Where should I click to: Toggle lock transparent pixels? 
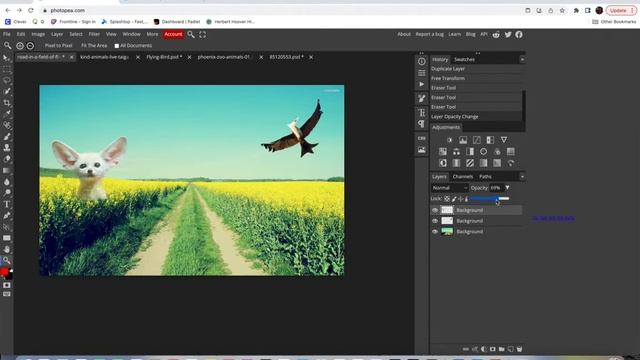tap(447, 199)
